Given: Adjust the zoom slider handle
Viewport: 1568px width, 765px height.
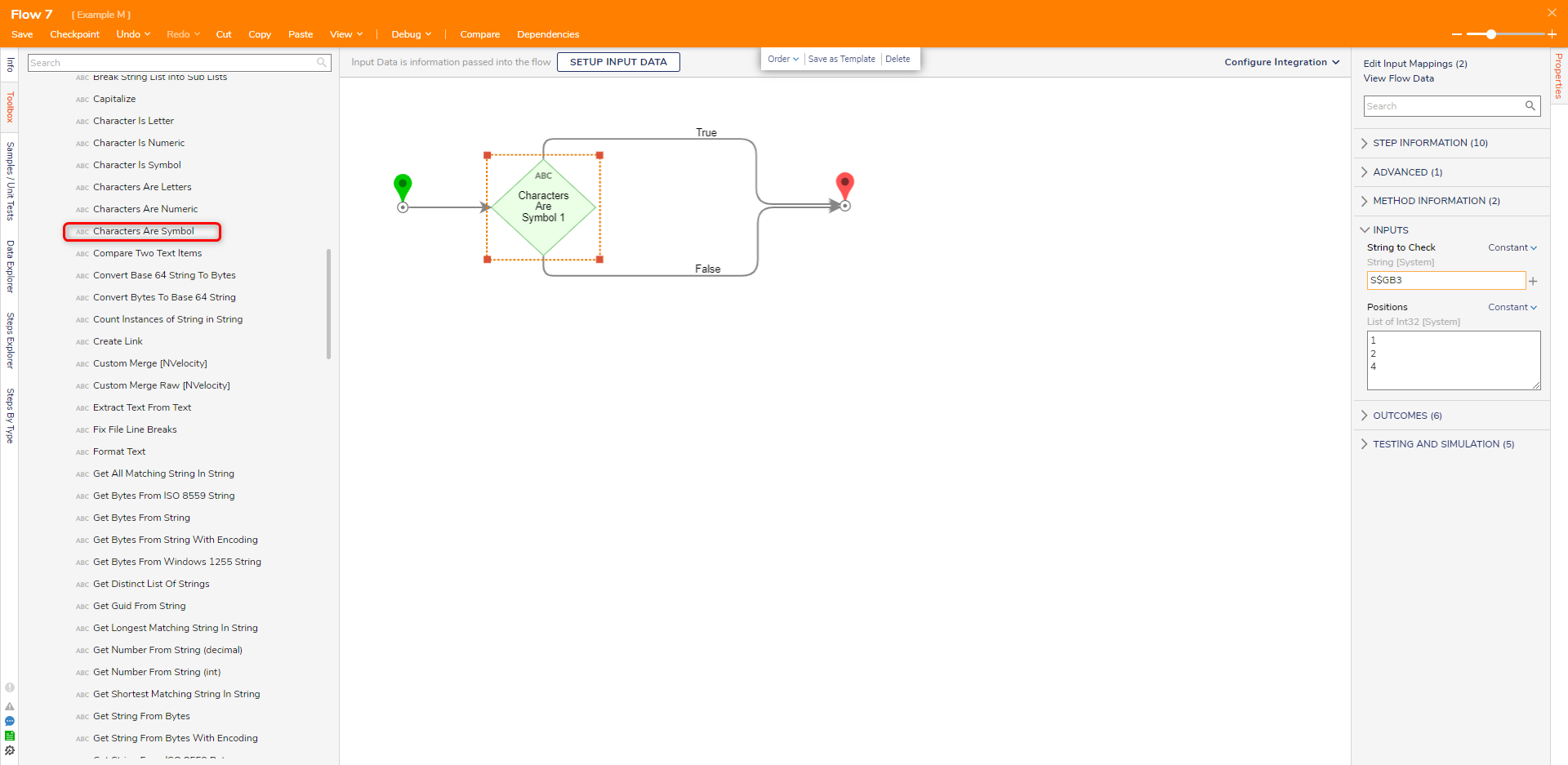Looking at the screenshot, I should (x=1491, y=34).
